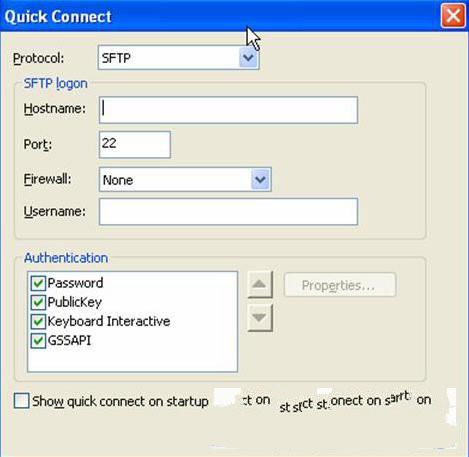Select the GSSAPI list entry
The image size is (469, 457).
pos(69,341)
